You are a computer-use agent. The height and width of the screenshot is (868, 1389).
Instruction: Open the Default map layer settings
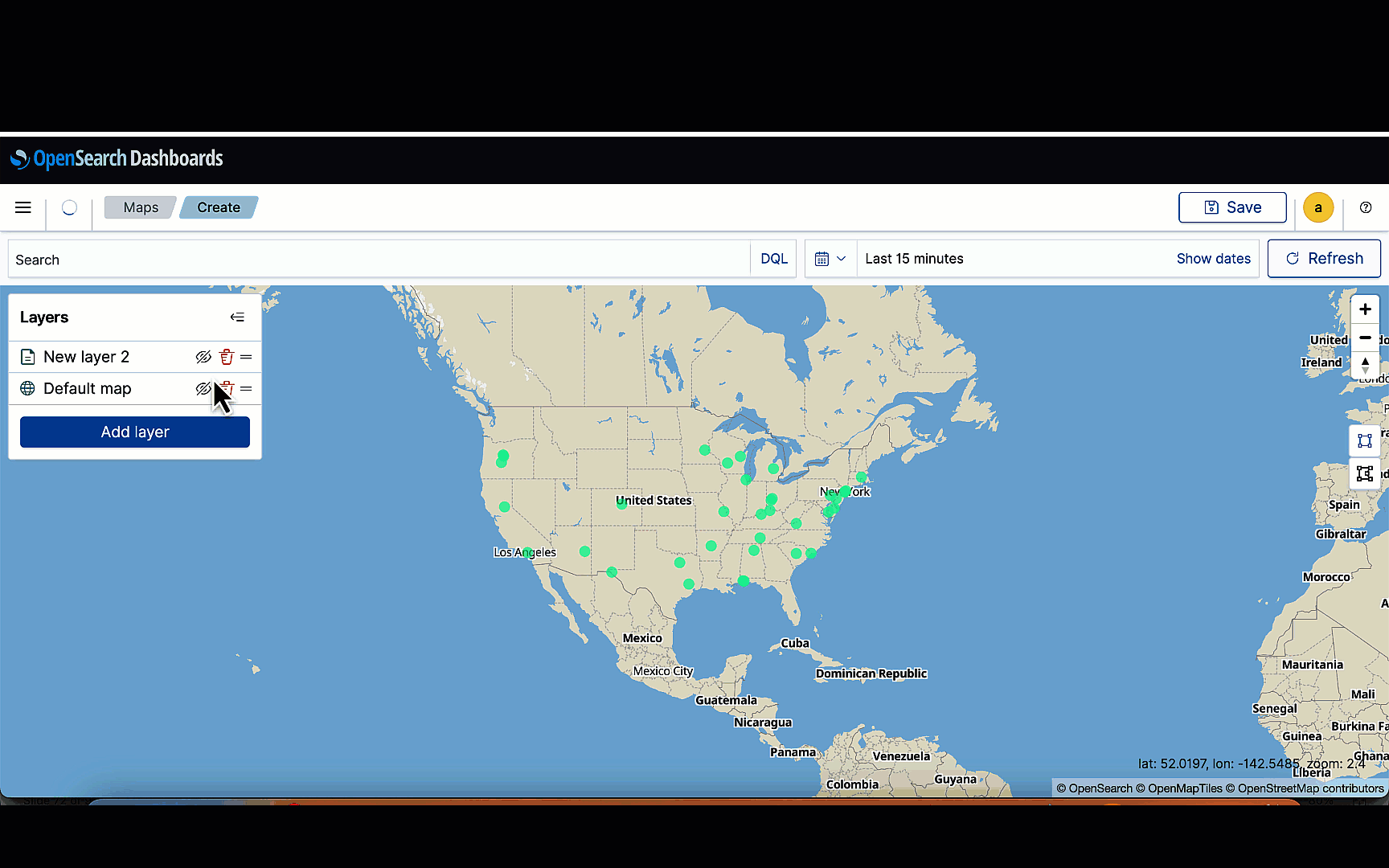coord(87,389)
